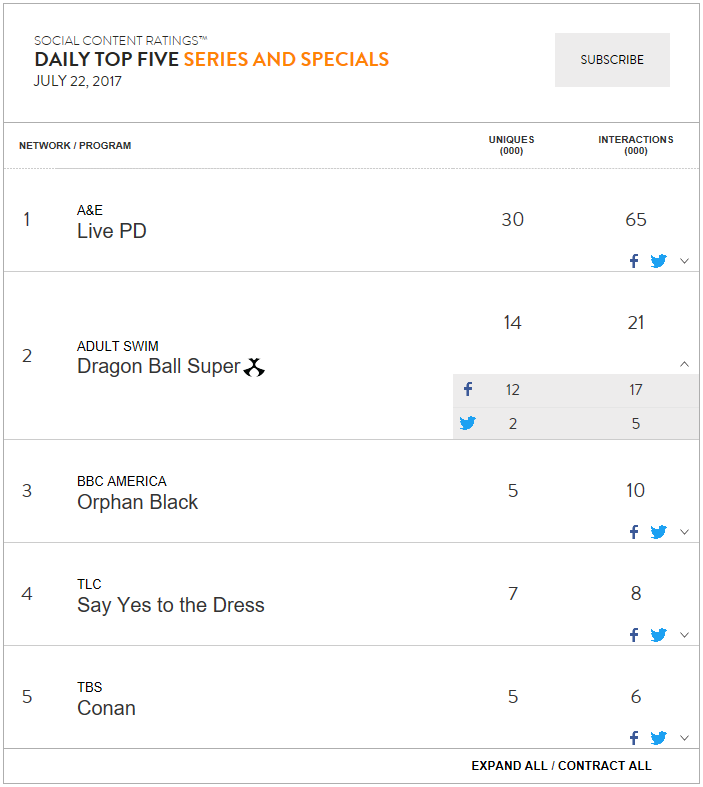Expand the Orphan Black row details
The height and width of the screenshot is (787, 703).
(x=684, y=532)
